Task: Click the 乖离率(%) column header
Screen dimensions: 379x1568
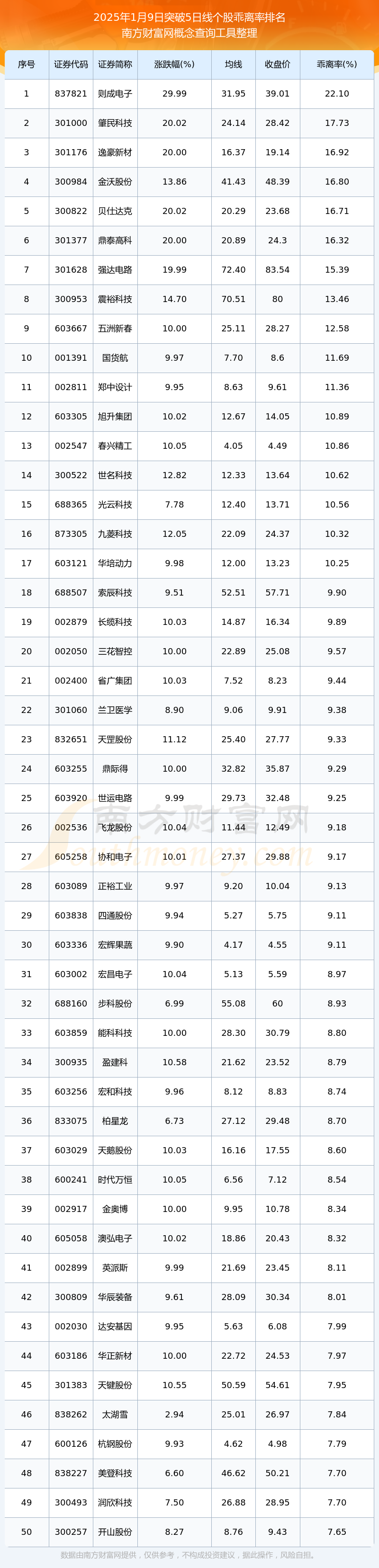Action: point(337,64)
